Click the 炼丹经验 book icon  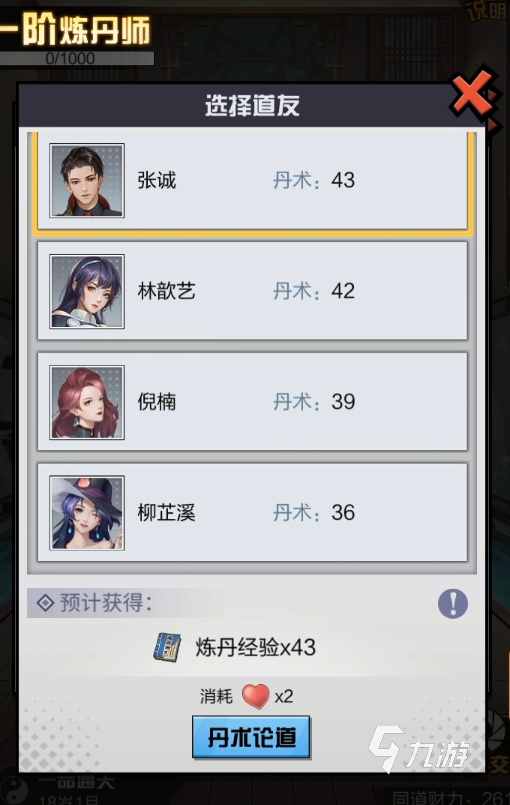[167, 647]
